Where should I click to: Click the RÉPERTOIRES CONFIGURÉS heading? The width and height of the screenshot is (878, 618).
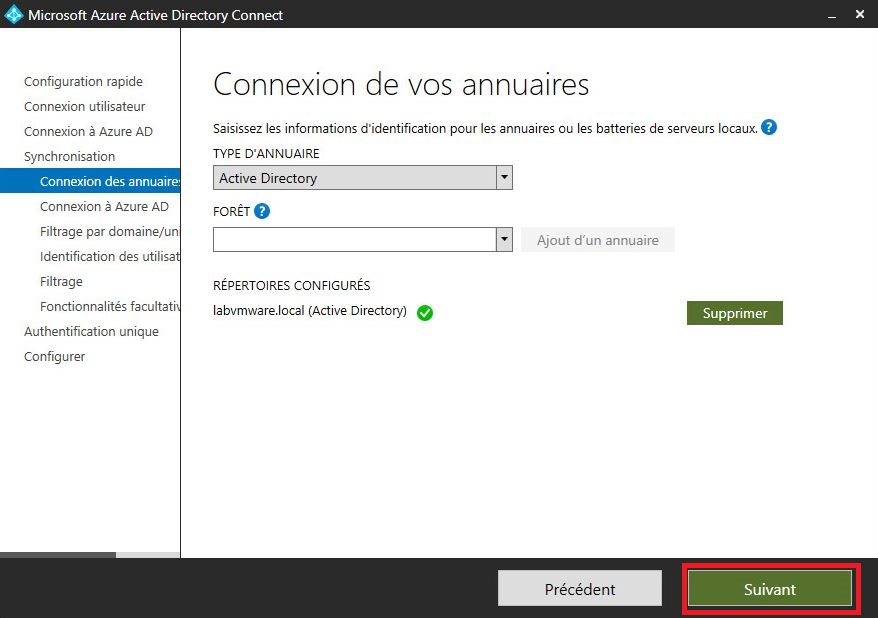click(x=291, y=285)
